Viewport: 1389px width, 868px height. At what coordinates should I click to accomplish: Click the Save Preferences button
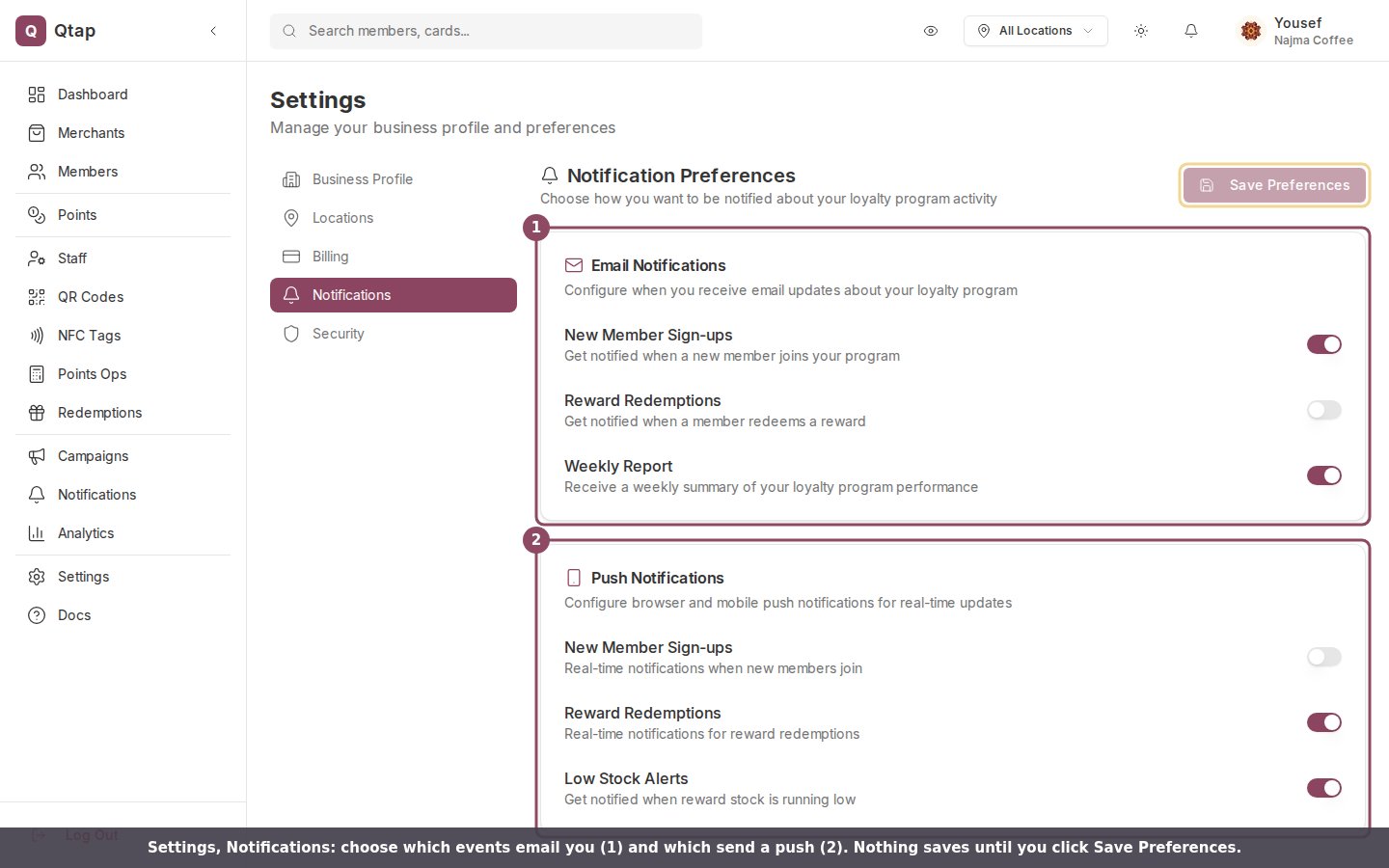[x=1274, y=185]
